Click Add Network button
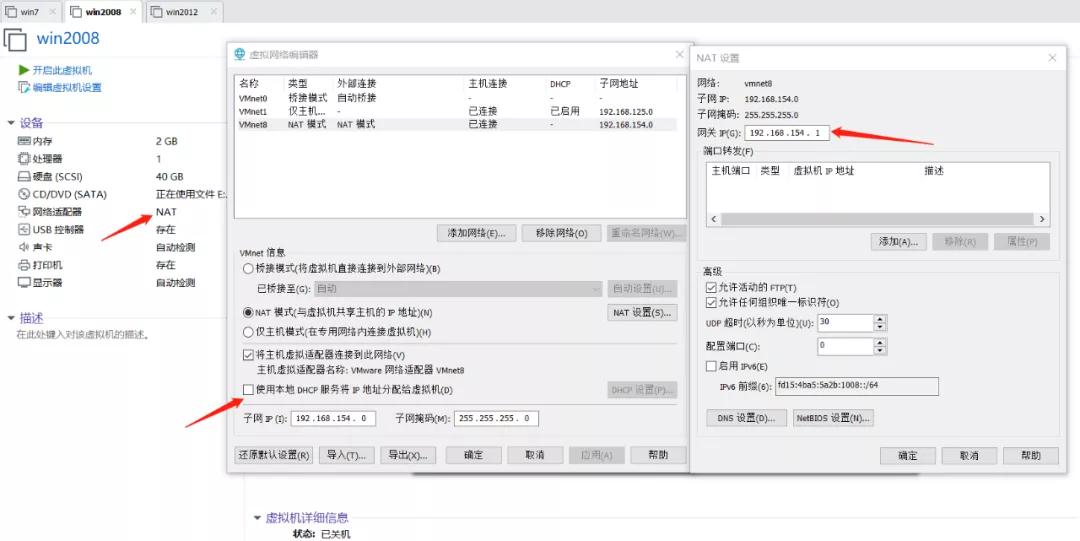Viewport: 1080px width, 541px height. point(476,233)
